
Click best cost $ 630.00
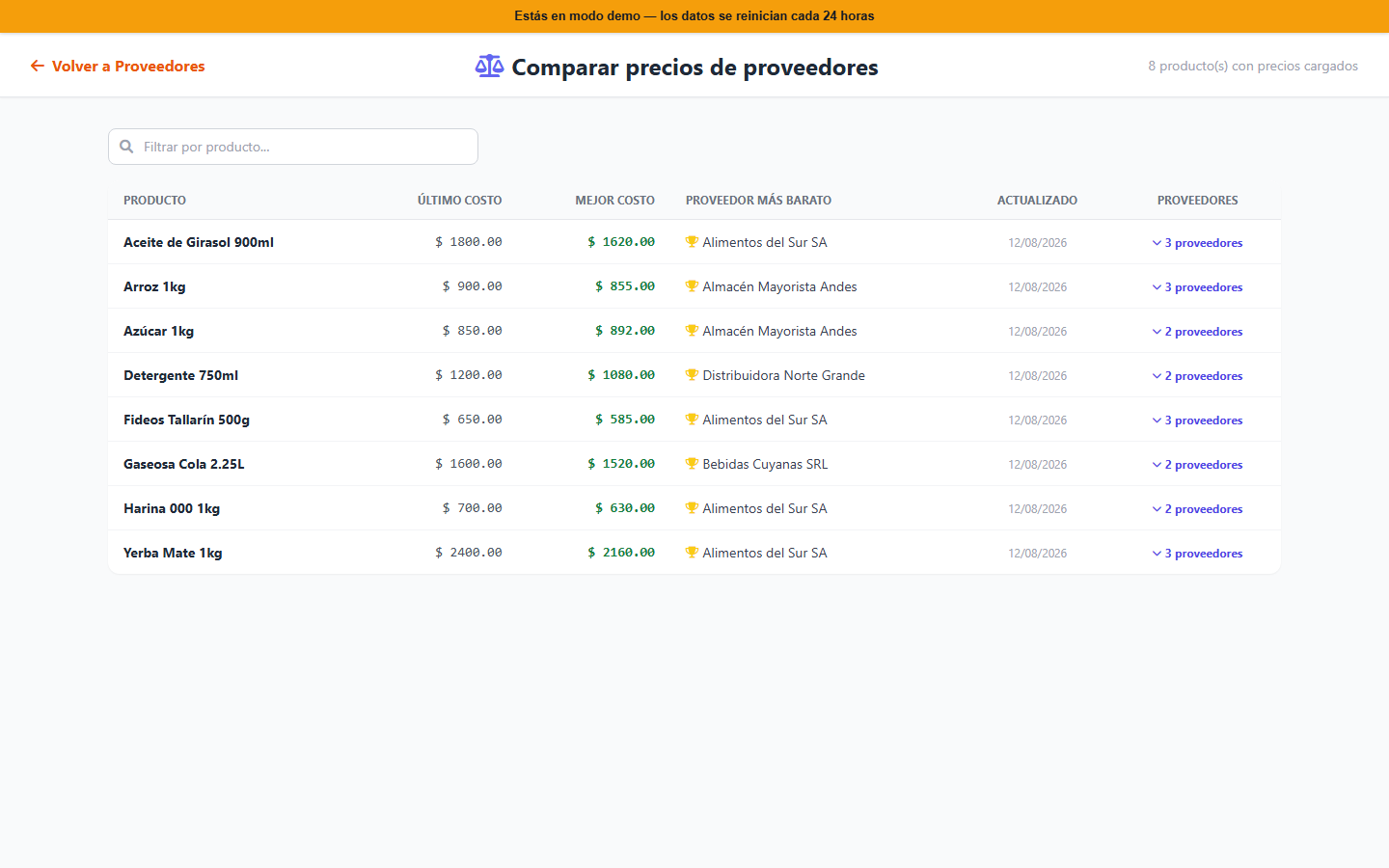click(x=625, y=508)
